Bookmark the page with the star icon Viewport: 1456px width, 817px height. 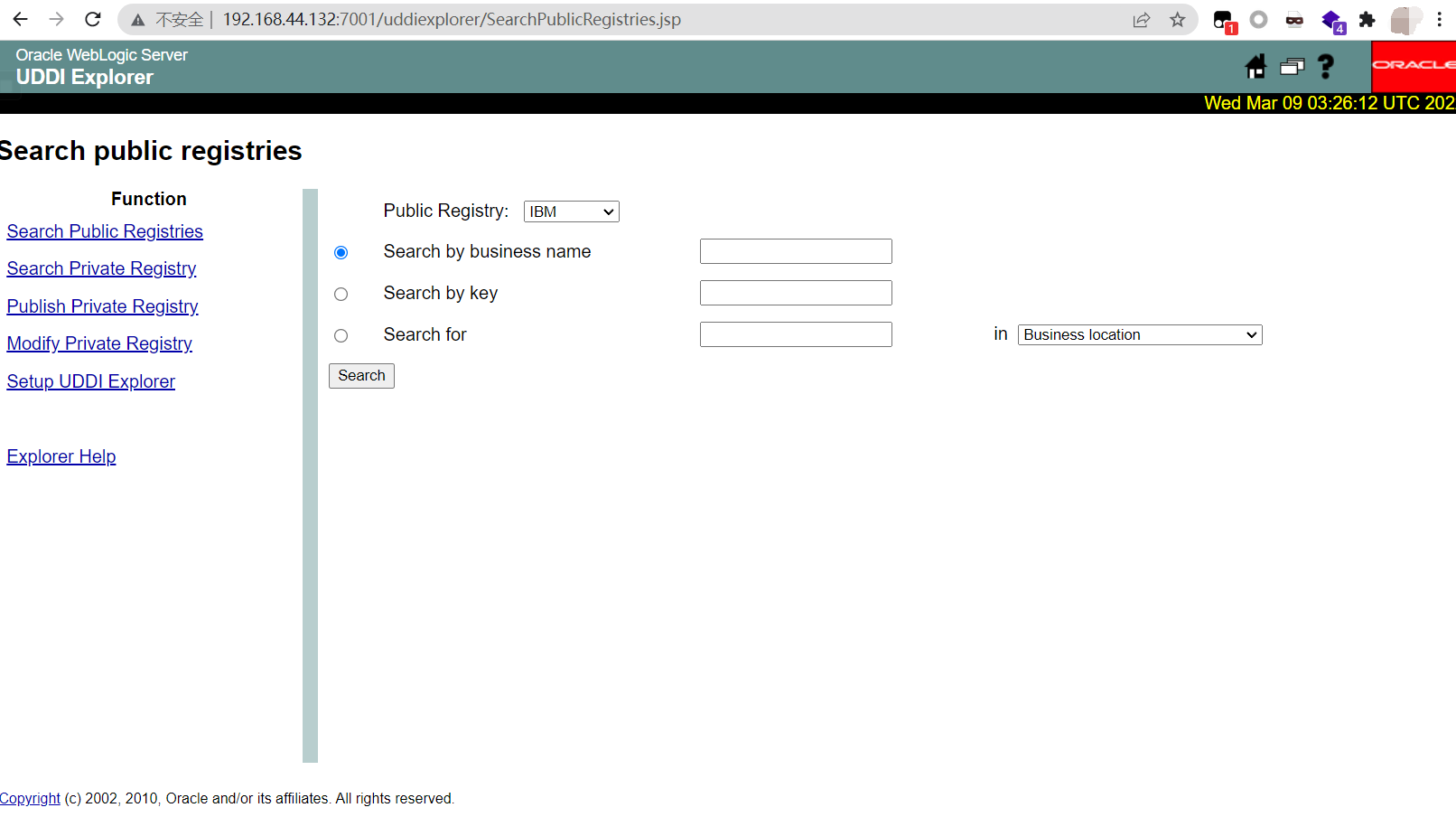click(1177, 20)
